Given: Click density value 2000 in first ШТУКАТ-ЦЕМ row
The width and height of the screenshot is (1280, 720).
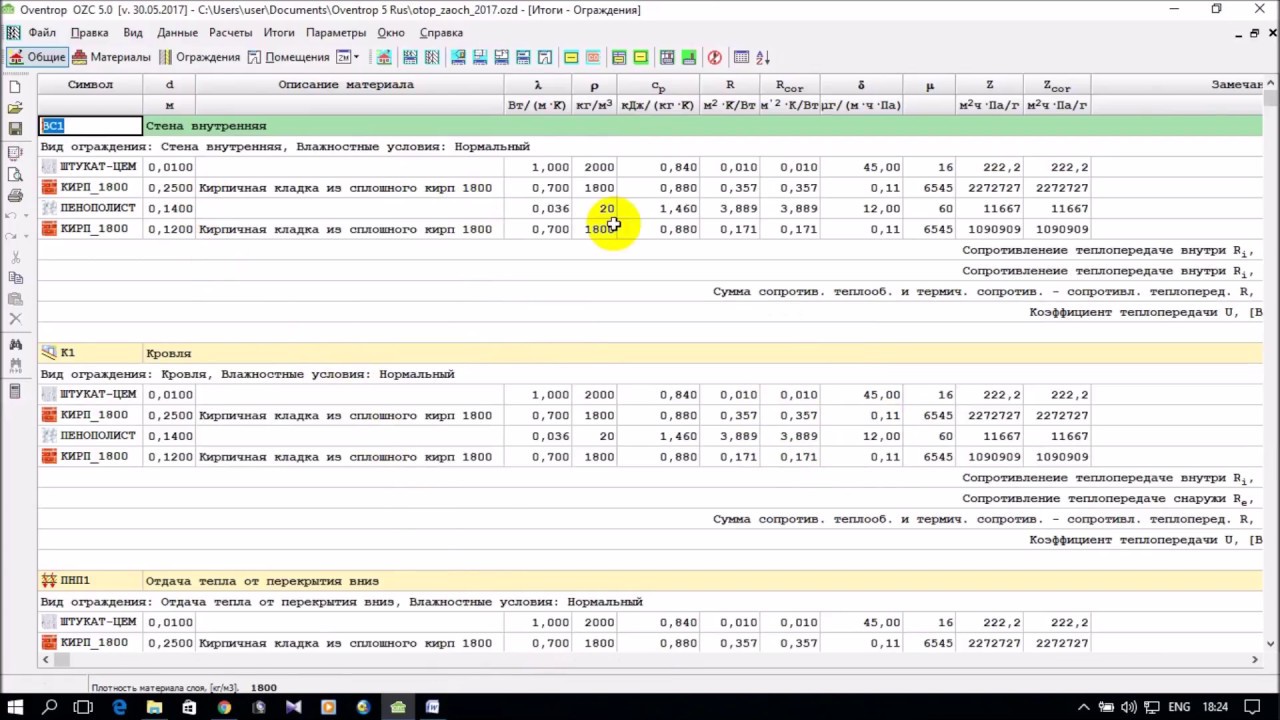Looking at the screenshot, I should [x=599, y=167].
